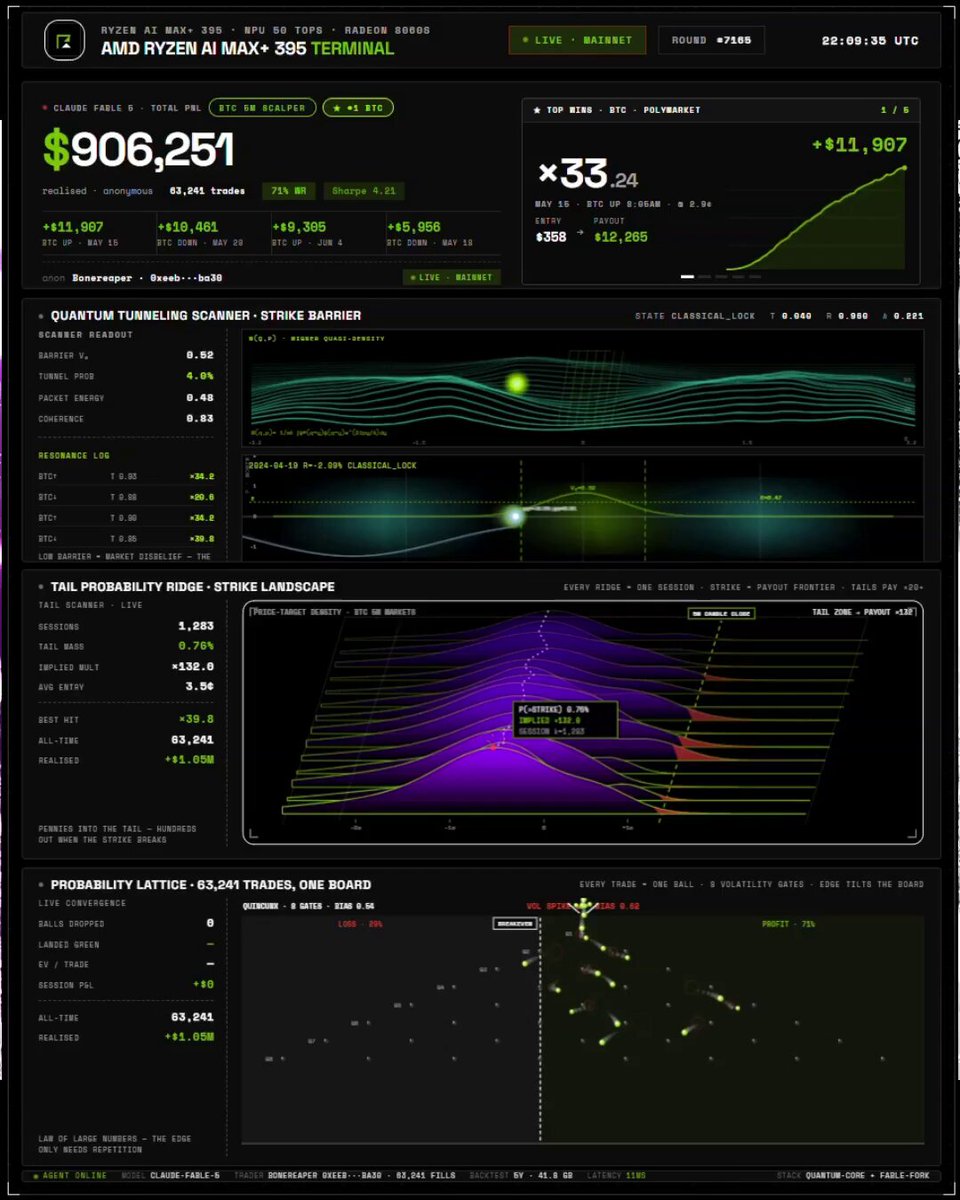
Task: Click the active carousel indicator under the chart
Action: pyautogui.click(x=687, y=276)
